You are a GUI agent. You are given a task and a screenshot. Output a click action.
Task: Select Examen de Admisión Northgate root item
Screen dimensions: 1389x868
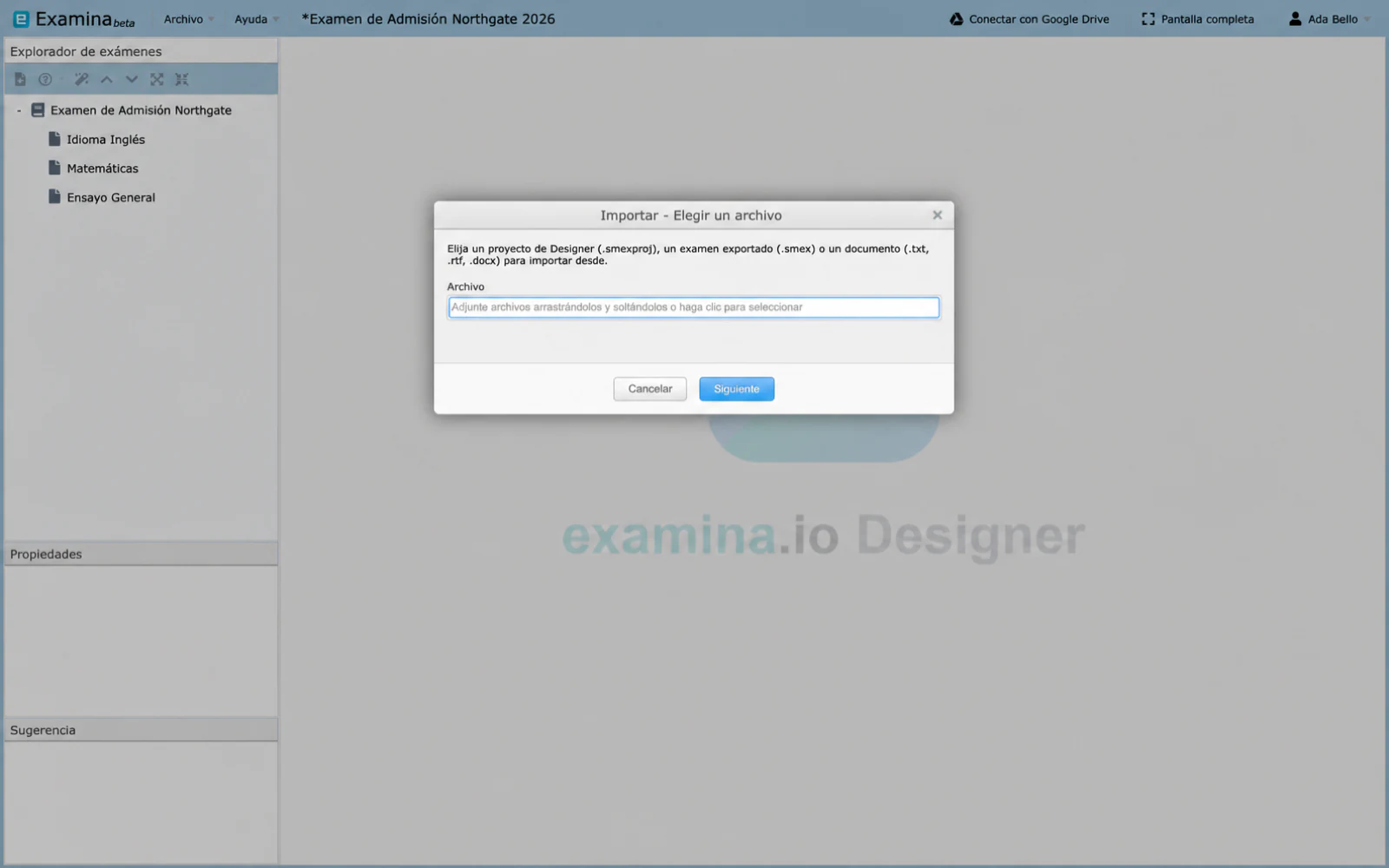coord(141,110)
